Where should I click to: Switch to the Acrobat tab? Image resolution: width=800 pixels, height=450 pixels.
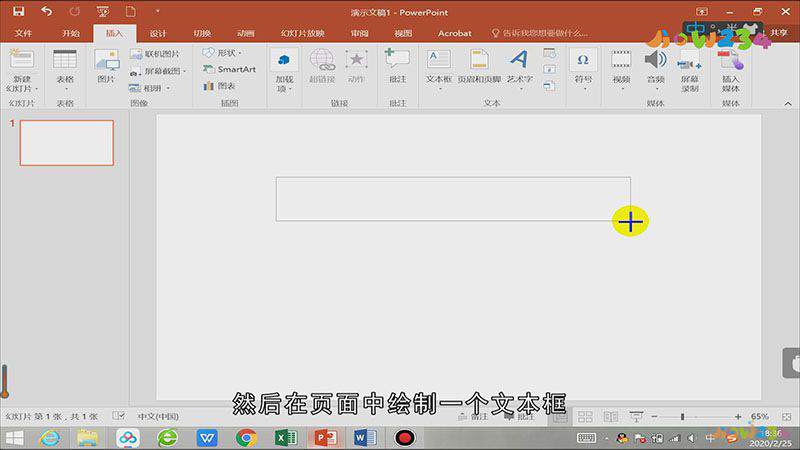(x=455, y=33)
